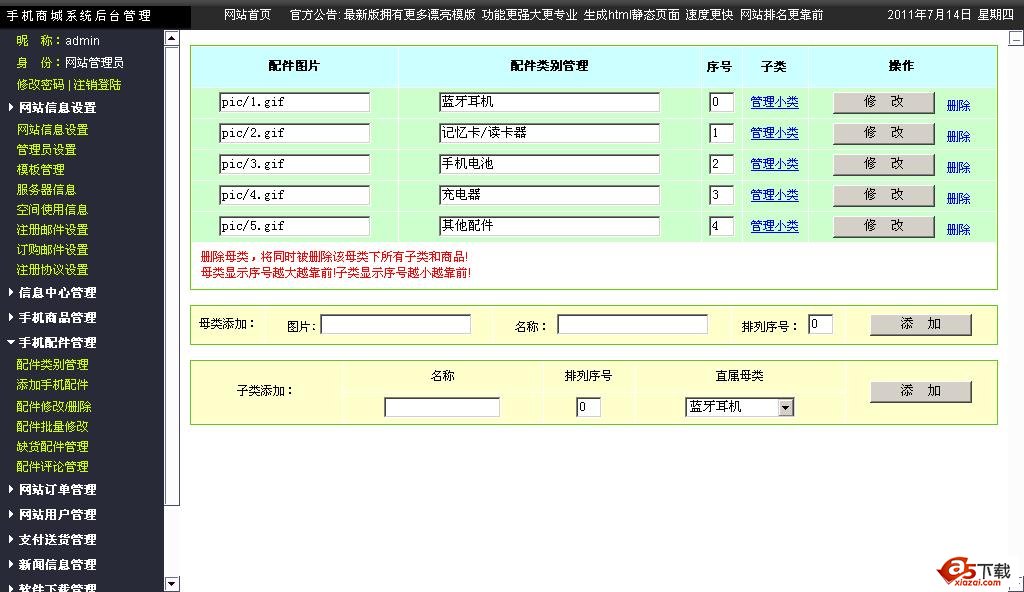
Task: Click 修改密码 link in sidebar
Action: [40, 85]
